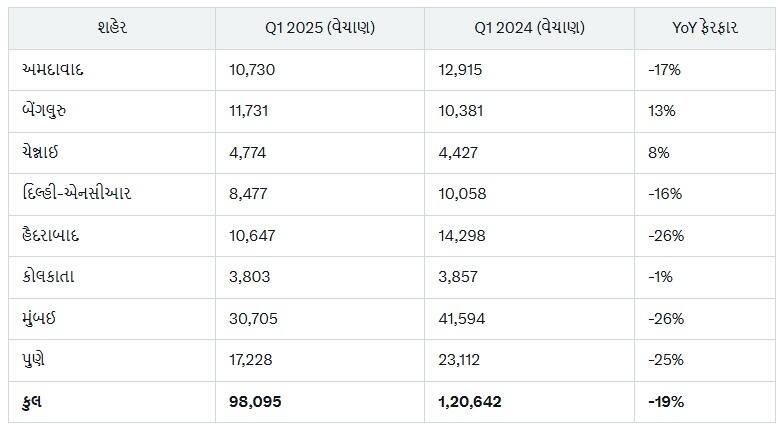This screenshot has width=783, height=426.
Task: Click the કુલ total row label
Action: tap(32, 402)
